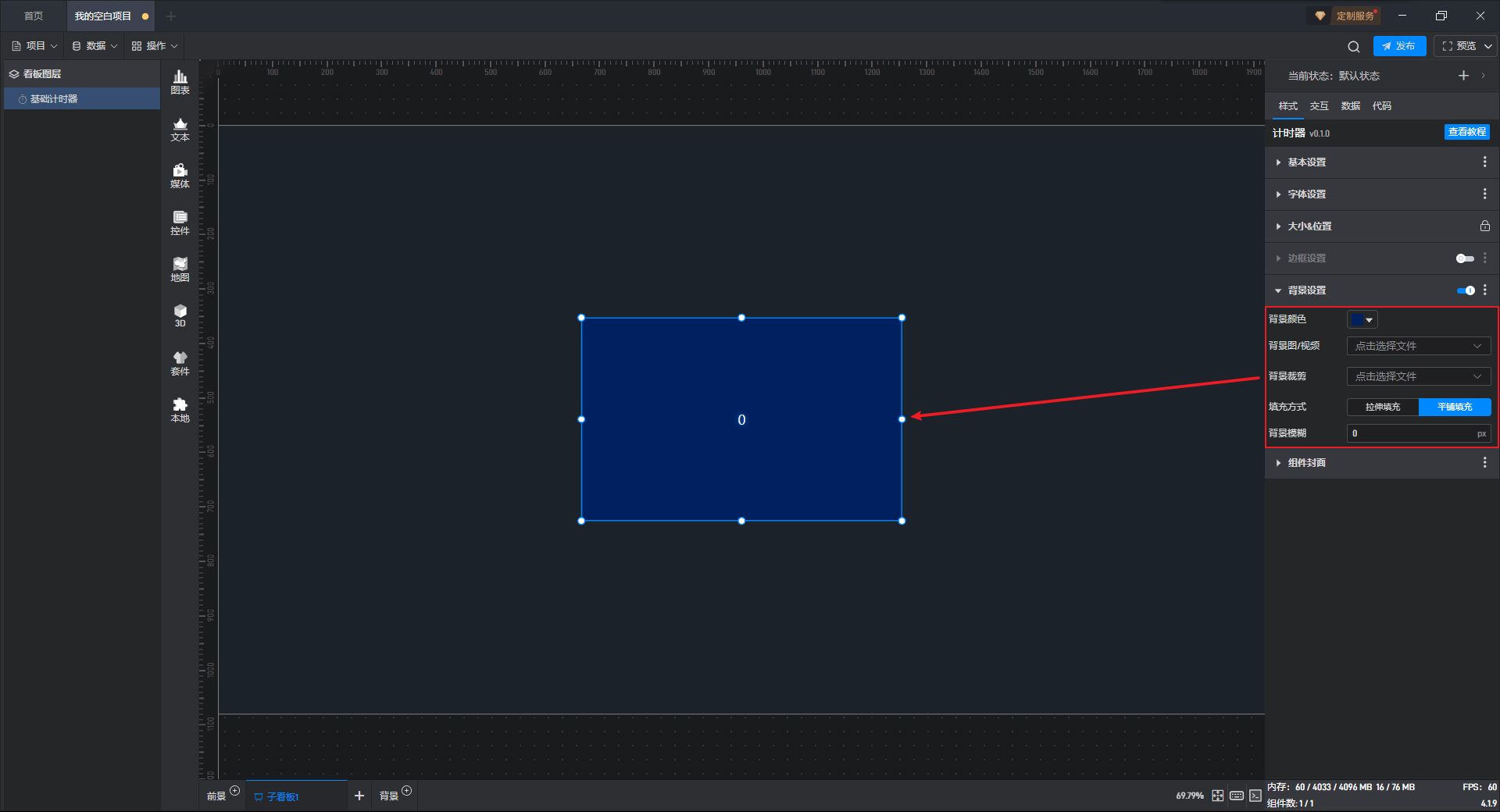Add a background layer next to 背景

tap(406, 791)
